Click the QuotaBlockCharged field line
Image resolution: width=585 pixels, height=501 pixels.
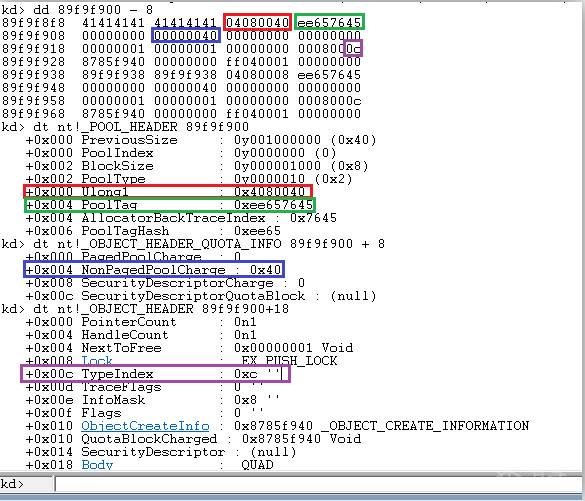tap(193, 439)
